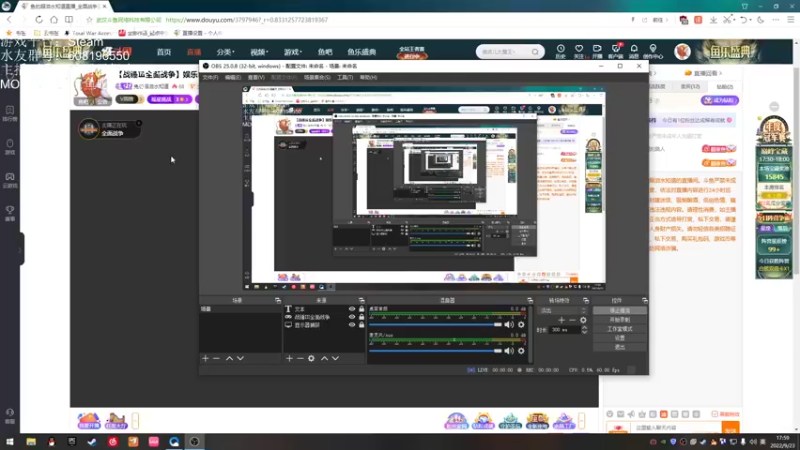Toggle lock on the text source
This screenshot has width=800, height=450.
point(361,309)
